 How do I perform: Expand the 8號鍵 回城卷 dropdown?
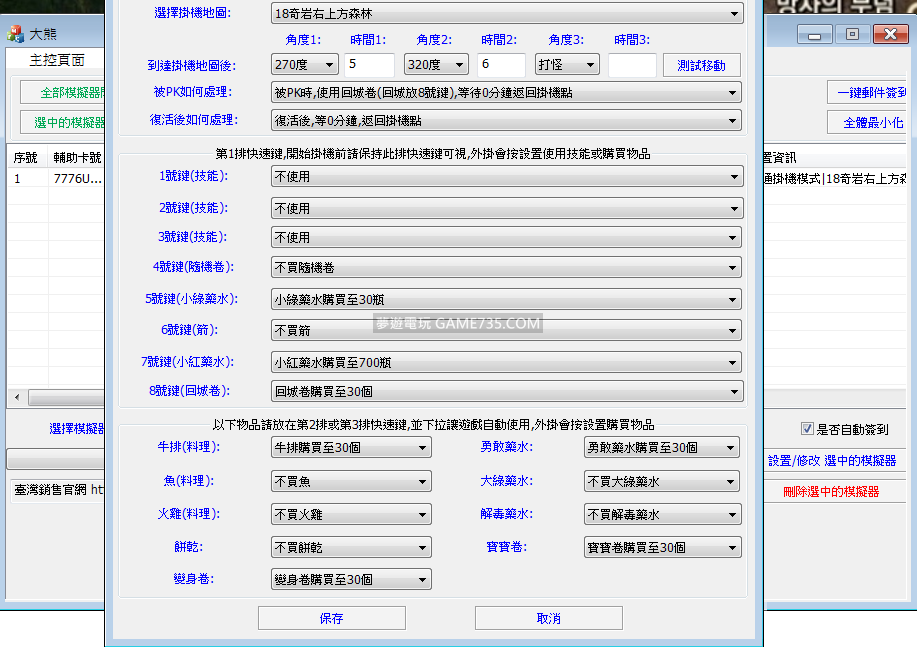pos(507,391)
